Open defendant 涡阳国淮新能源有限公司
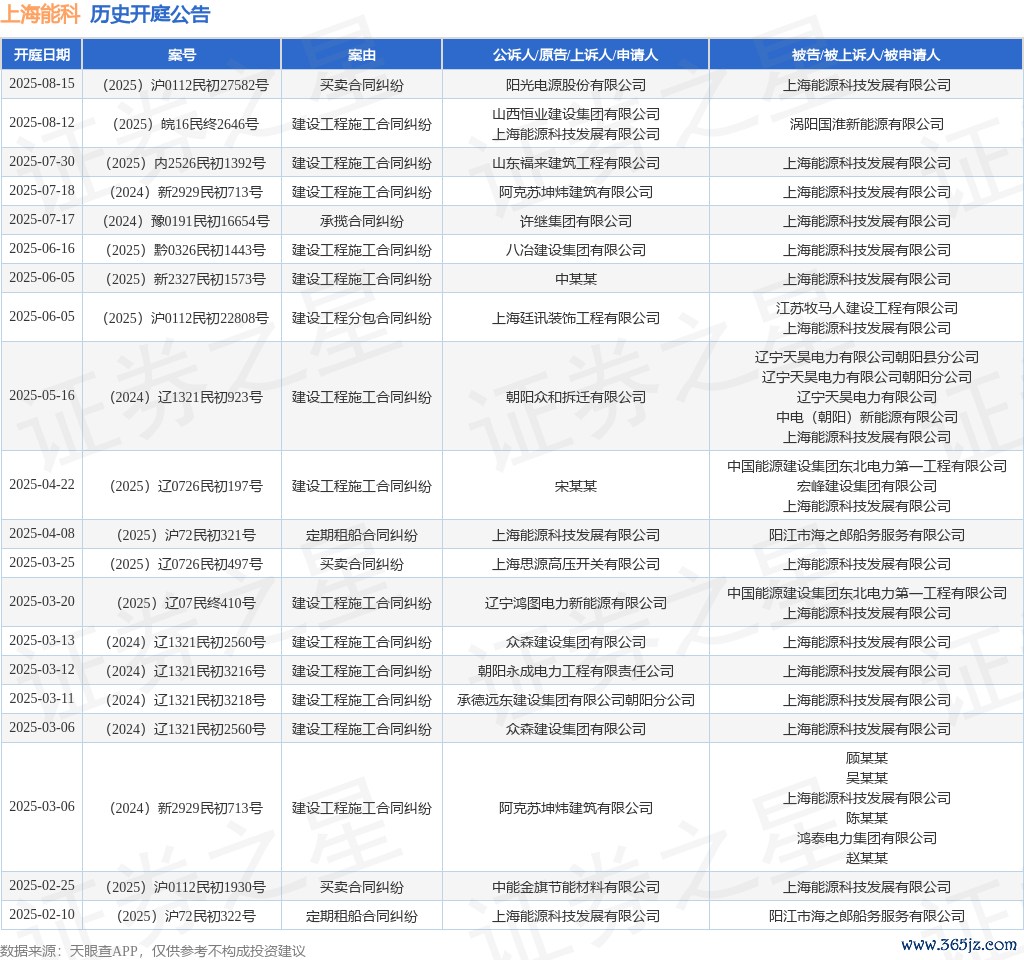 click(x=866, y=124)
